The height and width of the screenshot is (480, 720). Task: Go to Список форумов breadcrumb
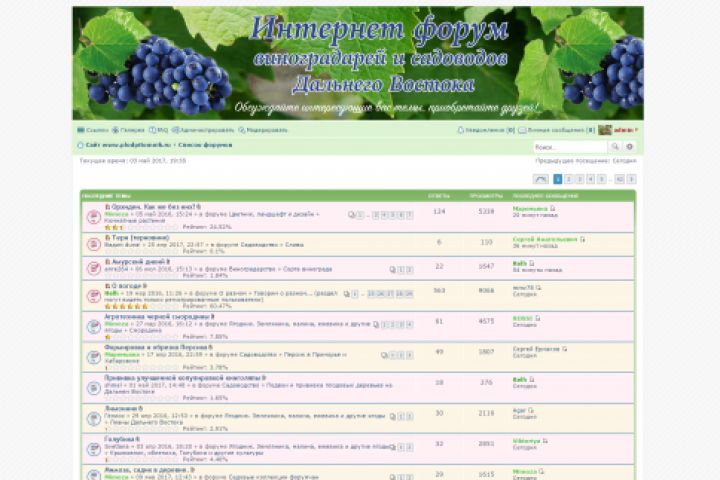[205, 145]
